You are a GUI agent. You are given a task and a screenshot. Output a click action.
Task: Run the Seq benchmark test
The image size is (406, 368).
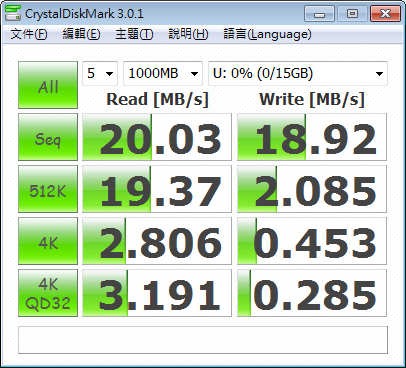(x=48, y=137)
